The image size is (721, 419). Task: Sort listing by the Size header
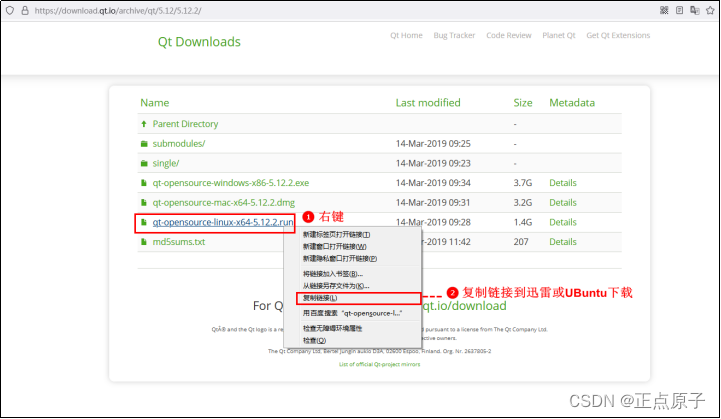[x=523, y=103]
